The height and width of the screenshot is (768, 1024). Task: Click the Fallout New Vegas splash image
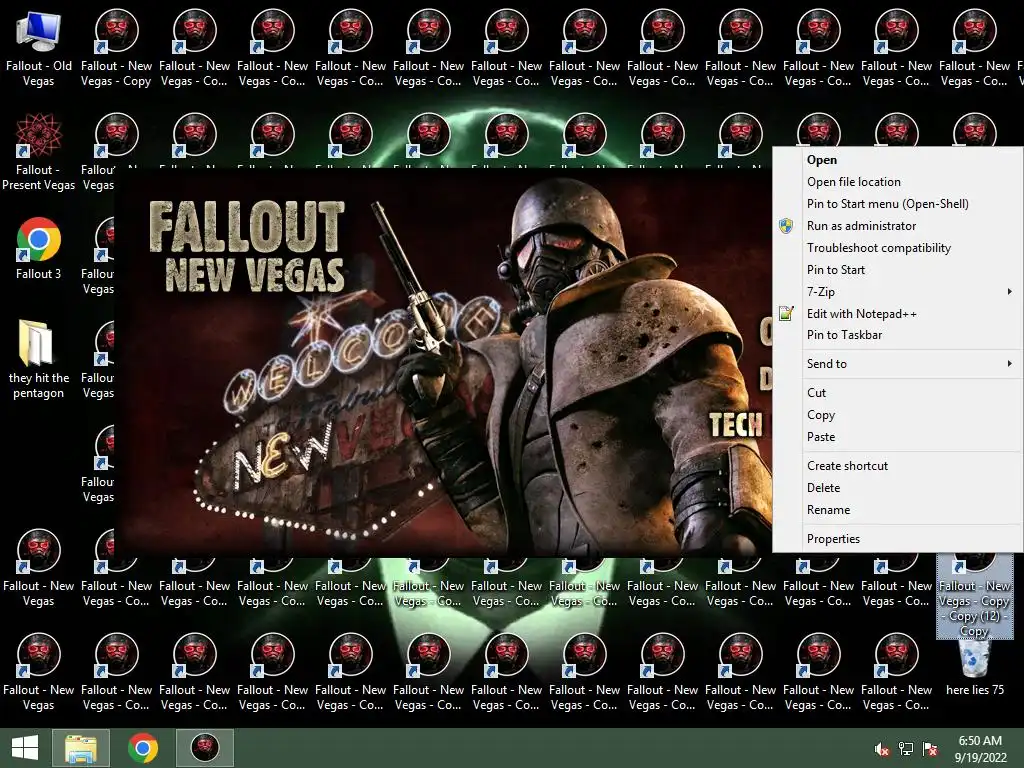point(443,362)
